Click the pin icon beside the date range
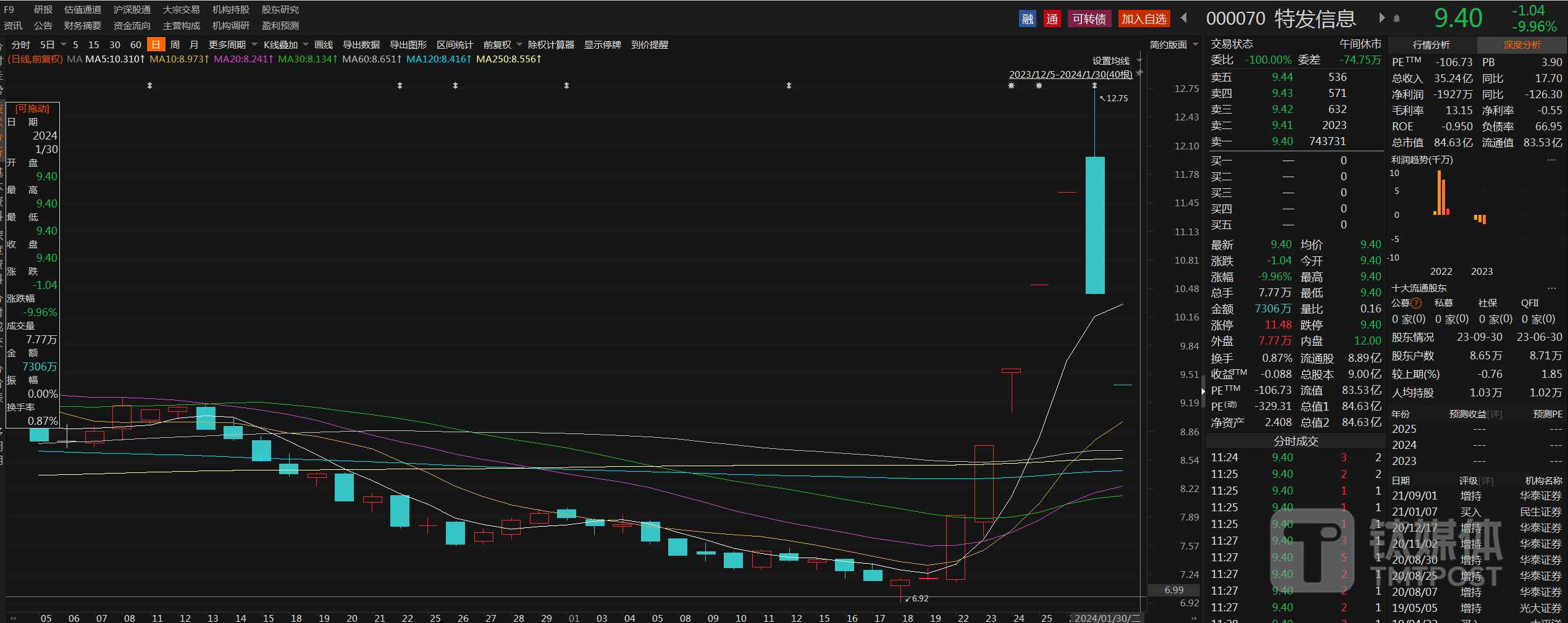1568x623 pixels. (1139, 73)
